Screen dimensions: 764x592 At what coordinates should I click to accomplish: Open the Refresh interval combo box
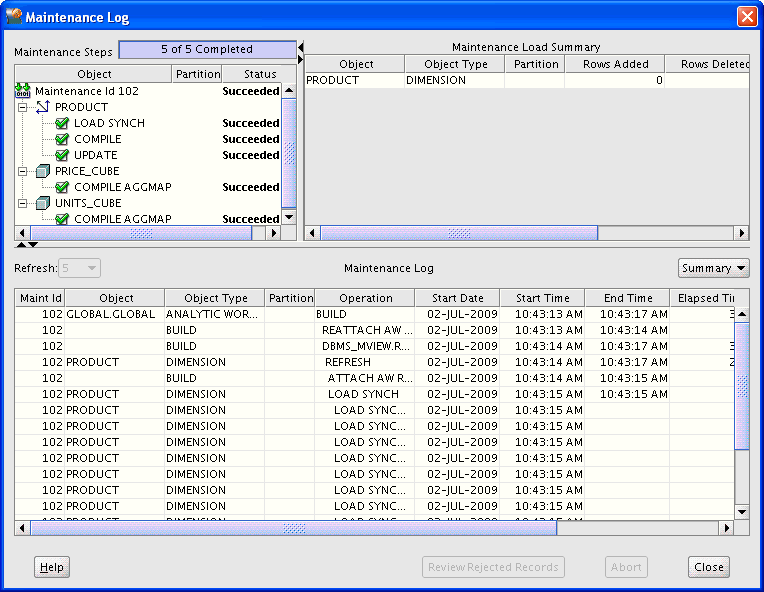[79, 268]
